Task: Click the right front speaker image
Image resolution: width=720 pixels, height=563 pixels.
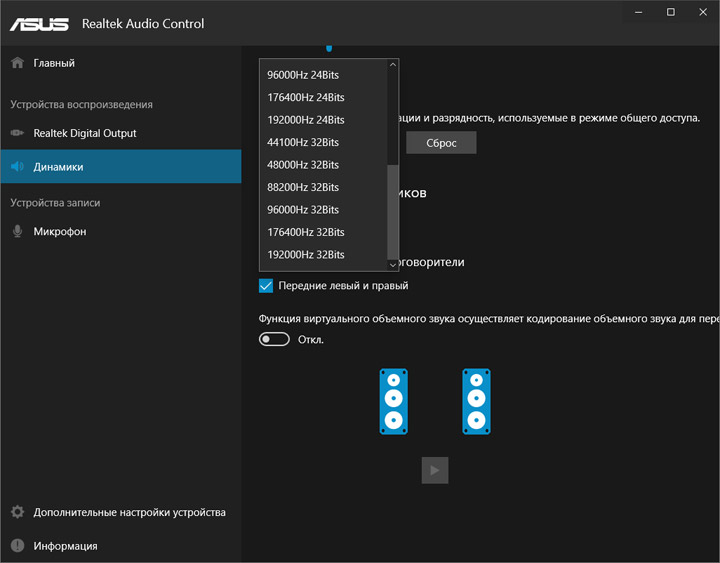Action: 476,401
